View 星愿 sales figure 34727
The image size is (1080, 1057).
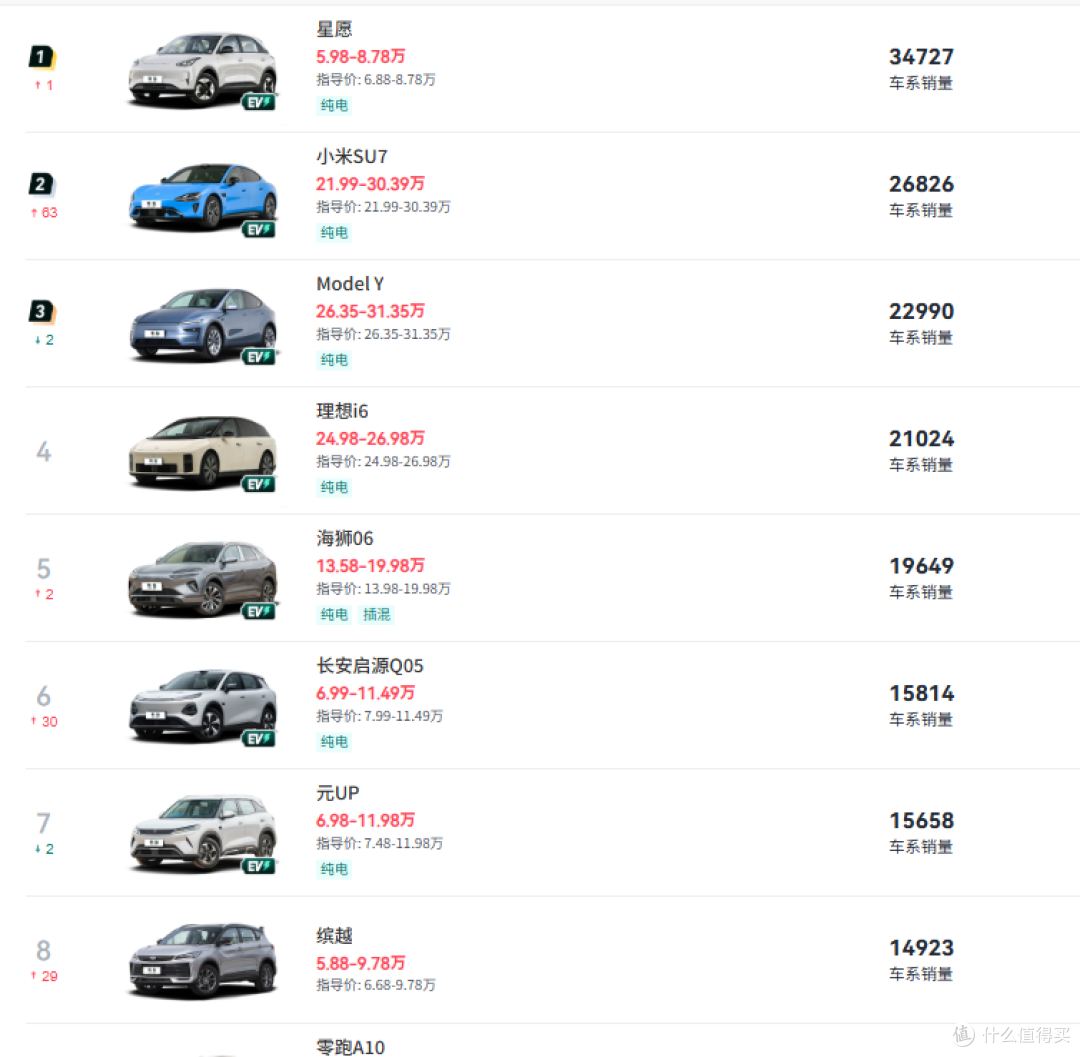922,56
